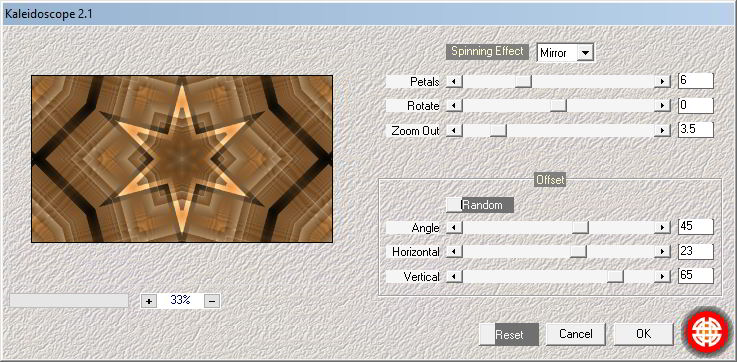Click the right arrow on the Vertical slider
This screenshot has width=737, height=362.
tap(662, 276)
